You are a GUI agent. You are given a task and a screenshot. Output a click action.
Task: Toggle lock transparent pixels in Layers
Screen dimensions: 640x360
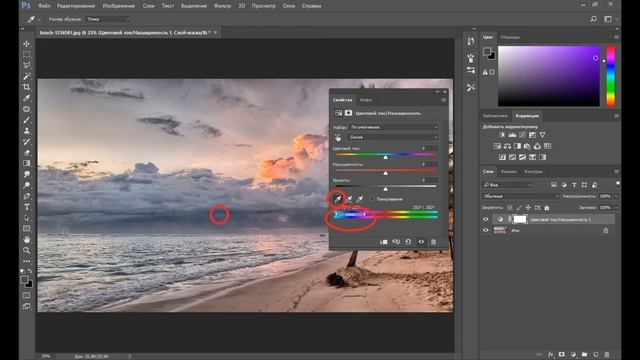pyautogui.click(x=510, y=208)
